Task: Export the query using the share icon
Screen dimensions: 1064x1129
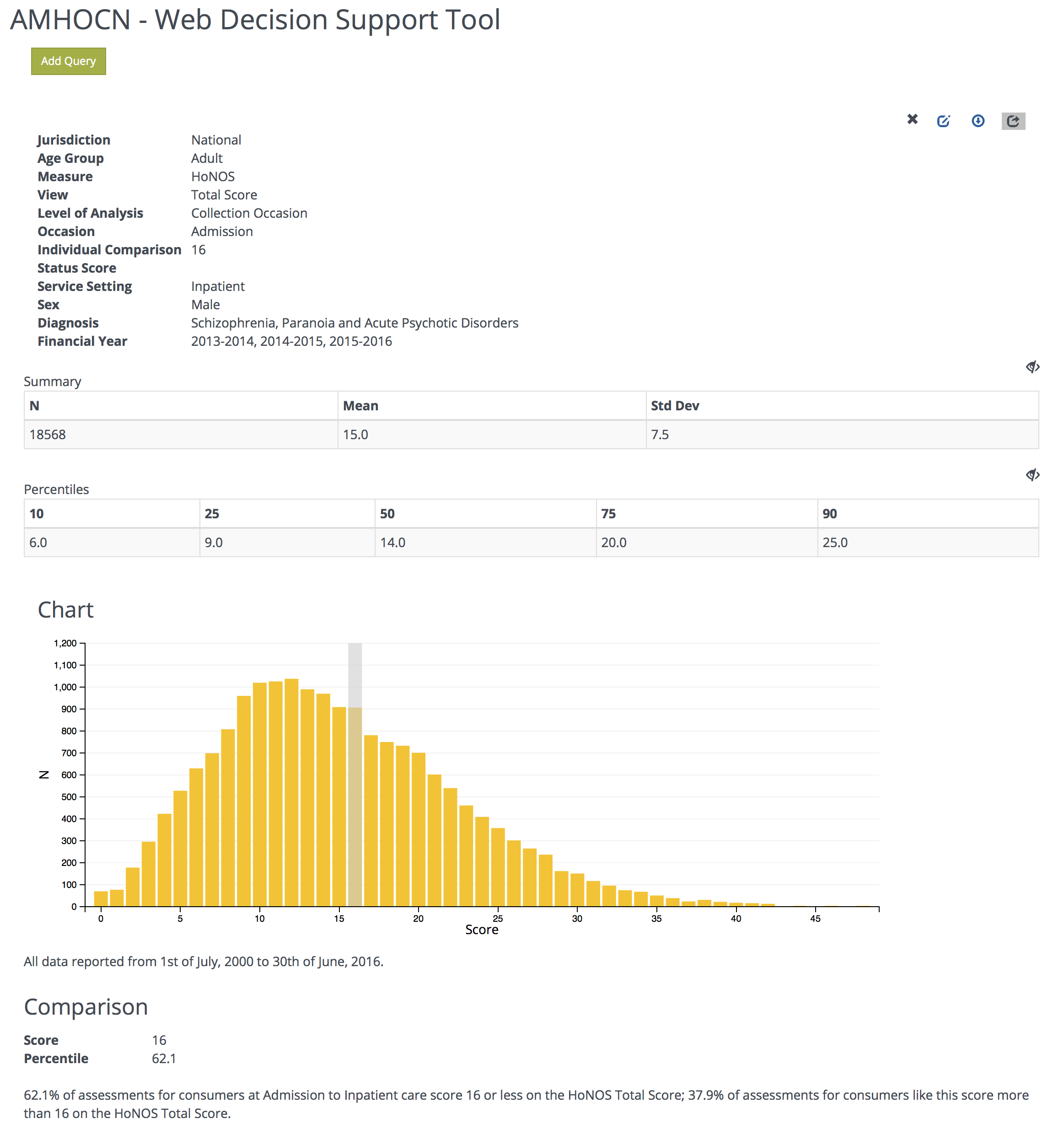Action: point(1014,120)
